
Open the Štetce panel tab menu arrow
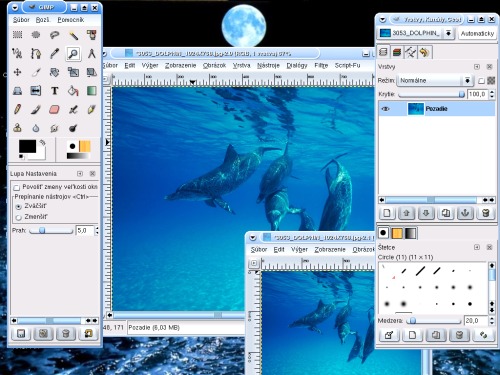point(477,247)
